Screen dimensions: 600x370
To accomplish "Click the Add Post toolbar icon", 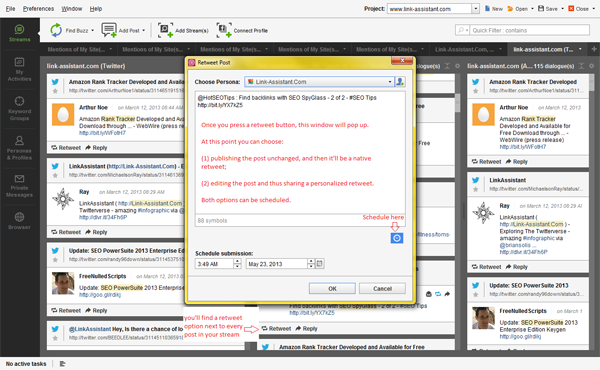I will click(x=109, y=30).
